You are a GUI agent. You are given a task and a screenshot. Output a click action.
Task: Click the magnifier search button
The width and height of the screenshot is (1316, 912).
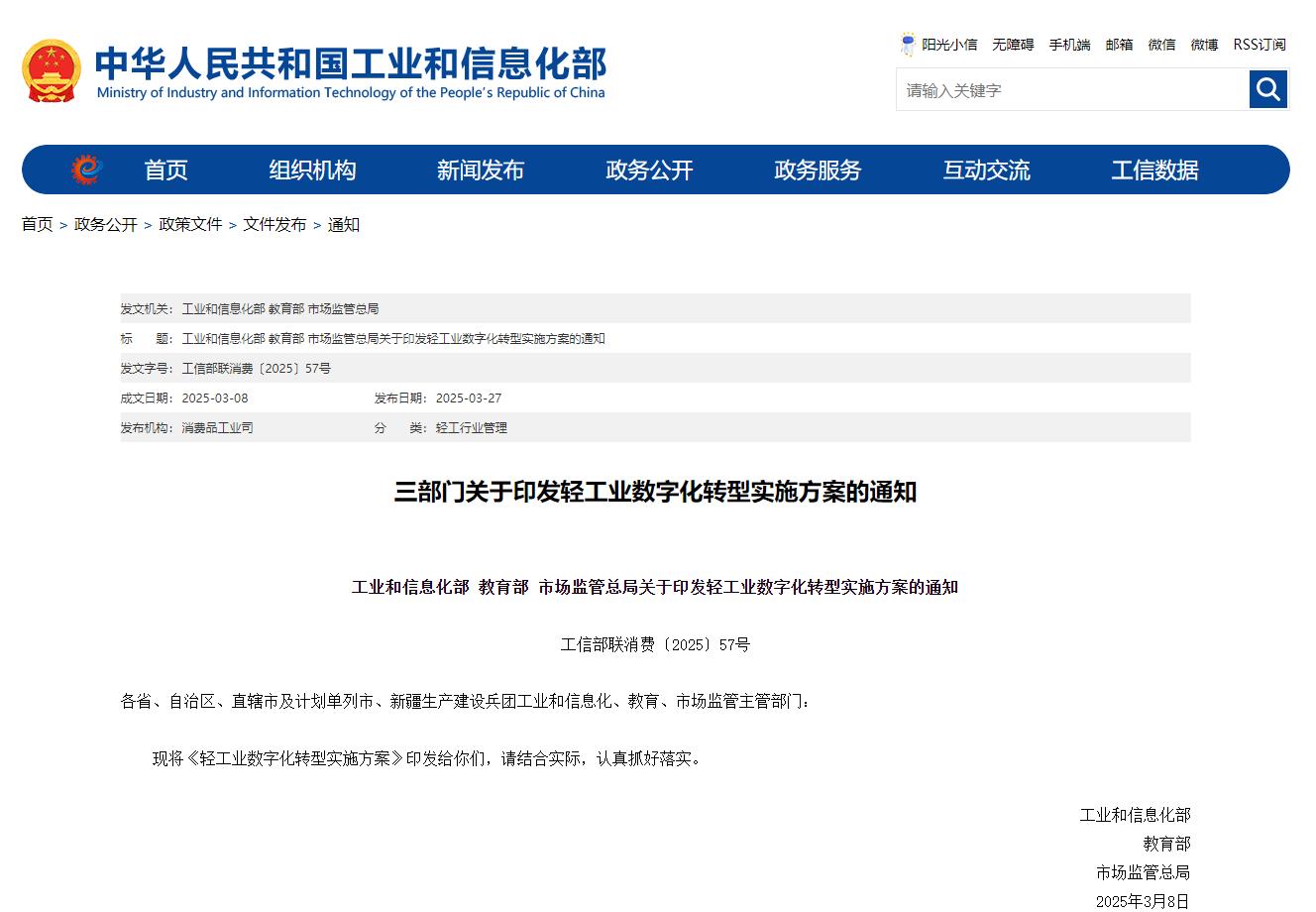pyautogui.click(x=1268, y=89)
